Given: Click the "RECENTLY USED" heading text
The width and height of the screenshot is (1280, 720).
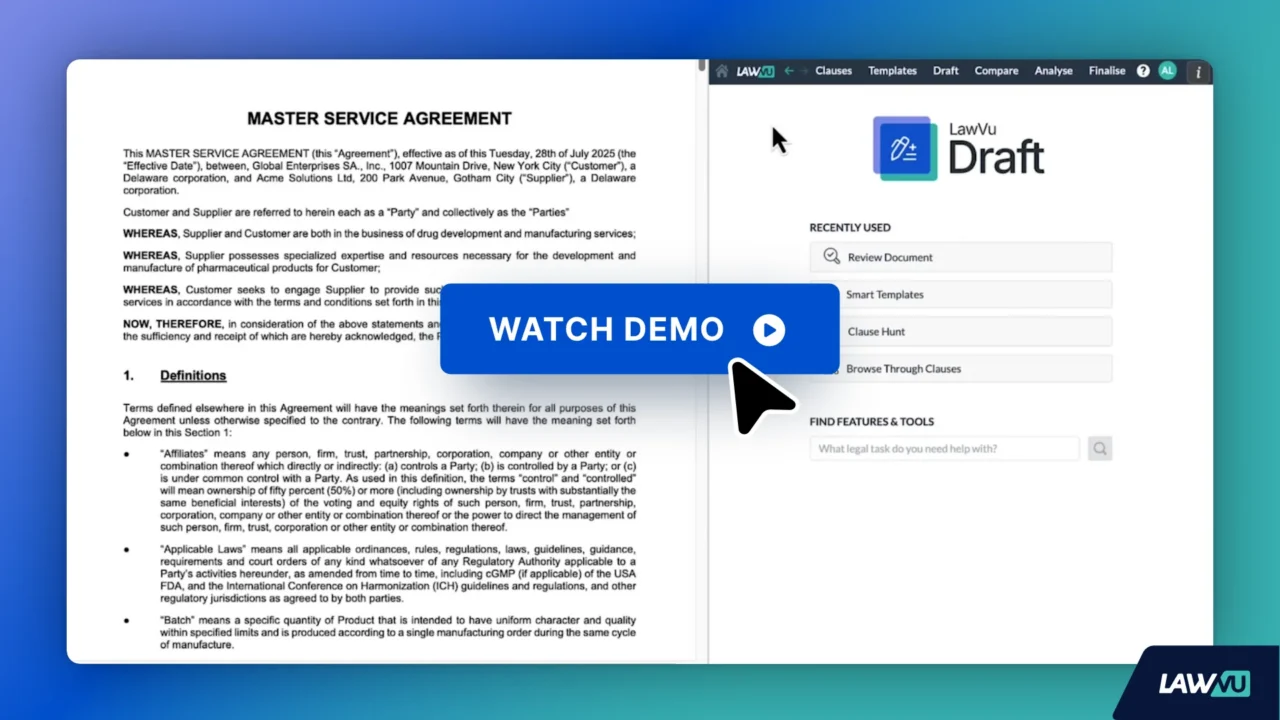Looking at the screenshot, I should tap(850, 227).
